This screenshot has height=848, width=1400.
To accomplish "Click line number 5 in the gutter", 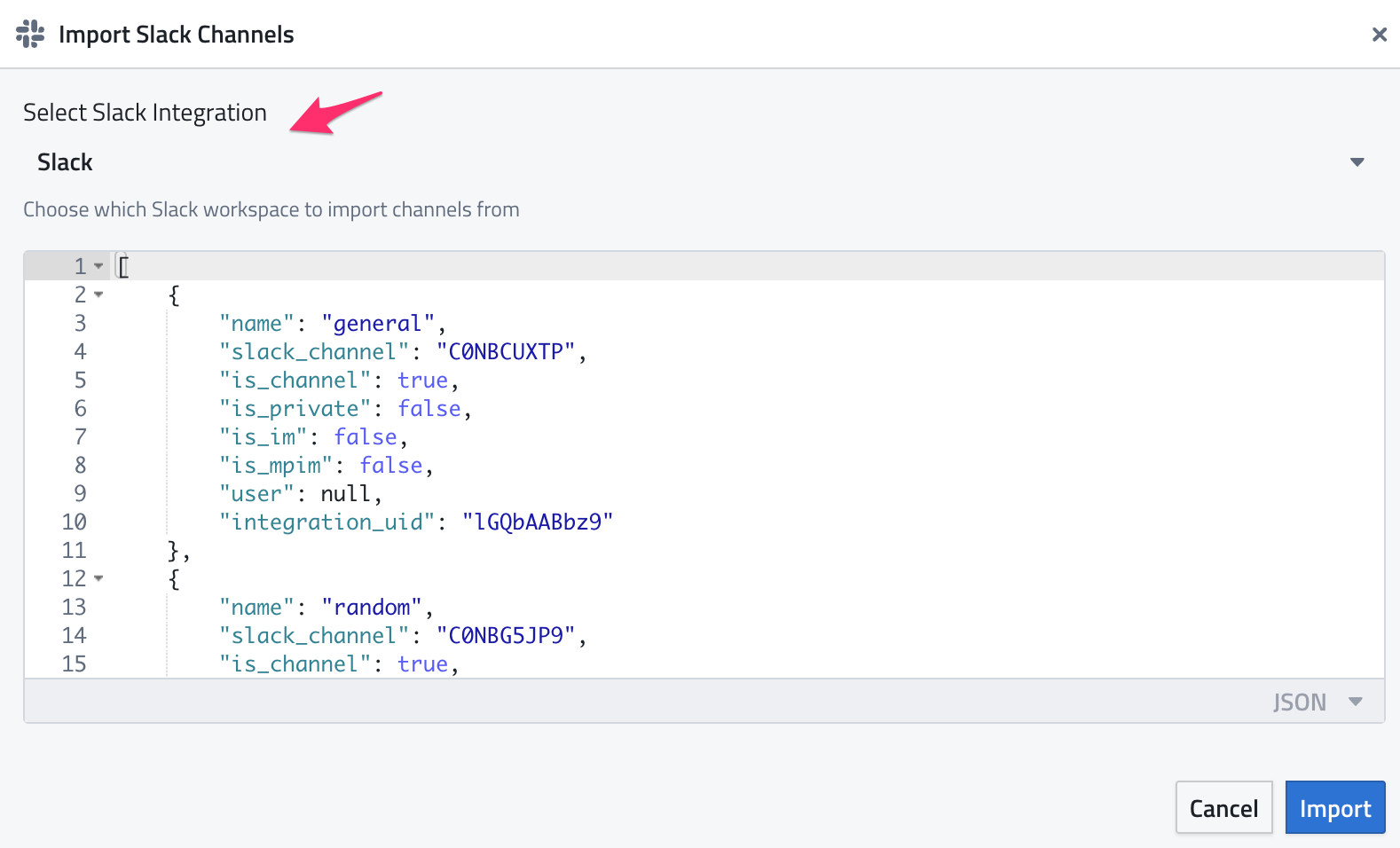I will click(80, 381).
